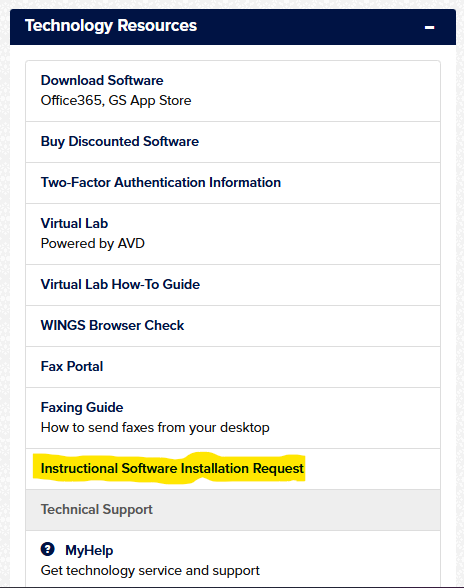Viewport: 464px width, 588px height.
Task: Click the dark navy panel header bar
Action: [233, 27]
